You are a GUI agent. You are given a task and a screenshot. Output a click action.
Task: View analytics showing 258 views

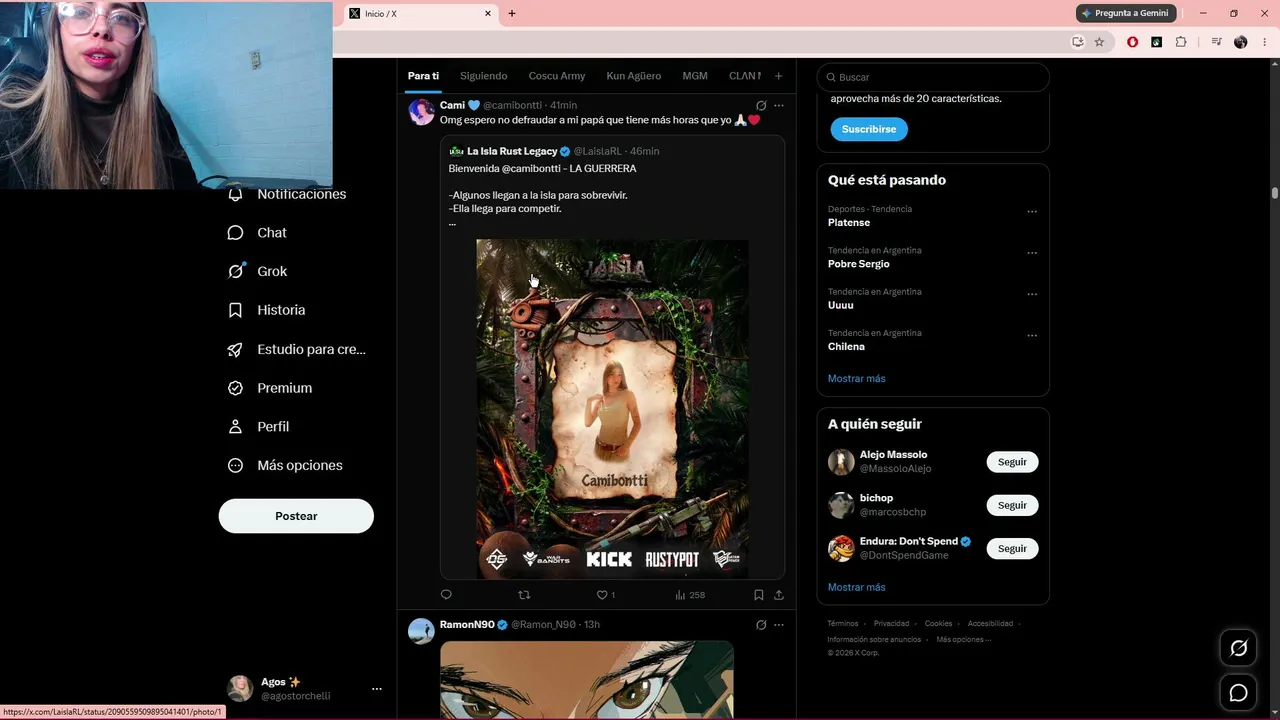pos(690,595)
